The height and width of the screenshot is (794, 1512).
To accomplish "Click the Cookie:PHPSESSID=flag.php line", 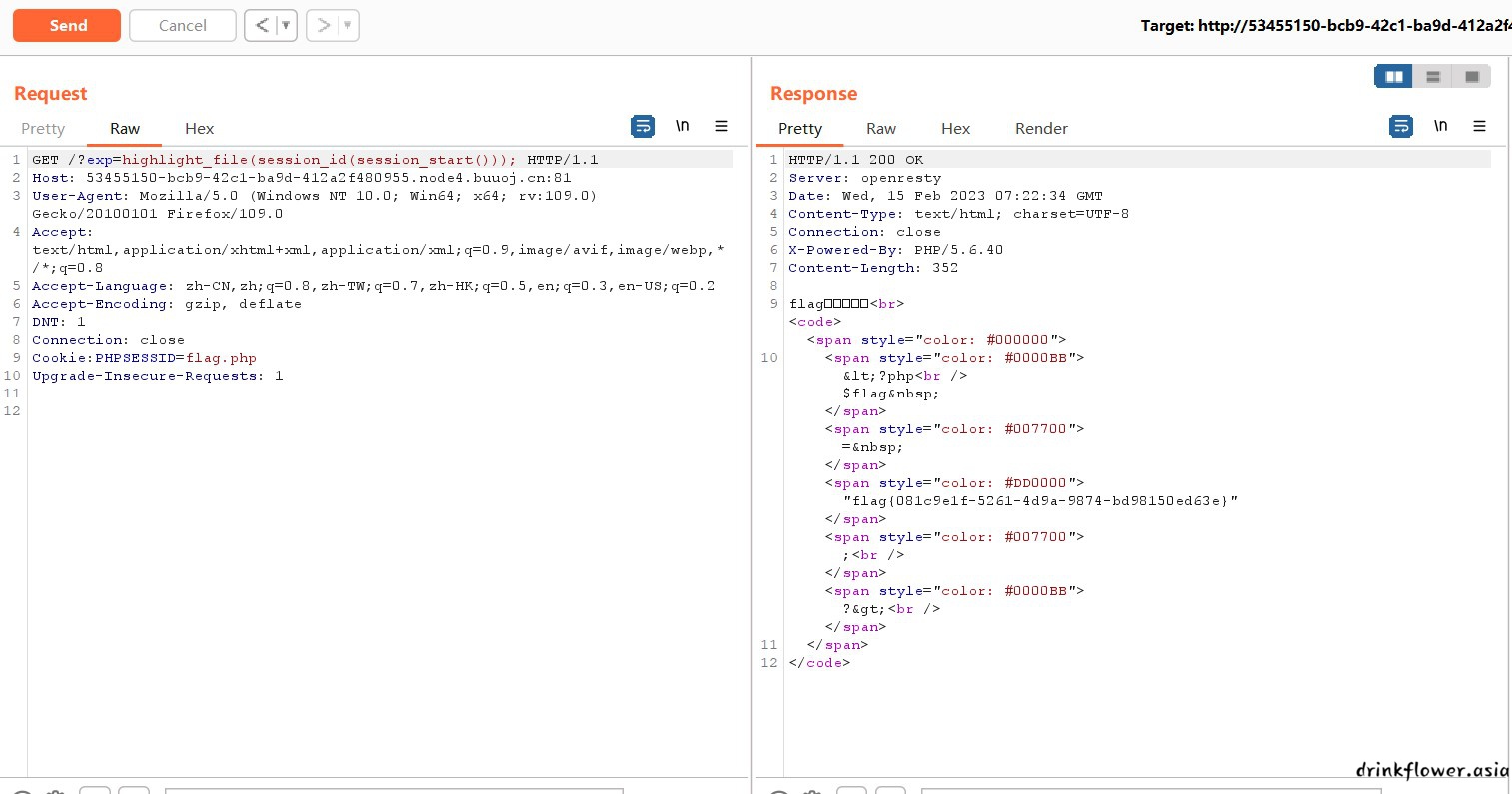I will 144,357.
